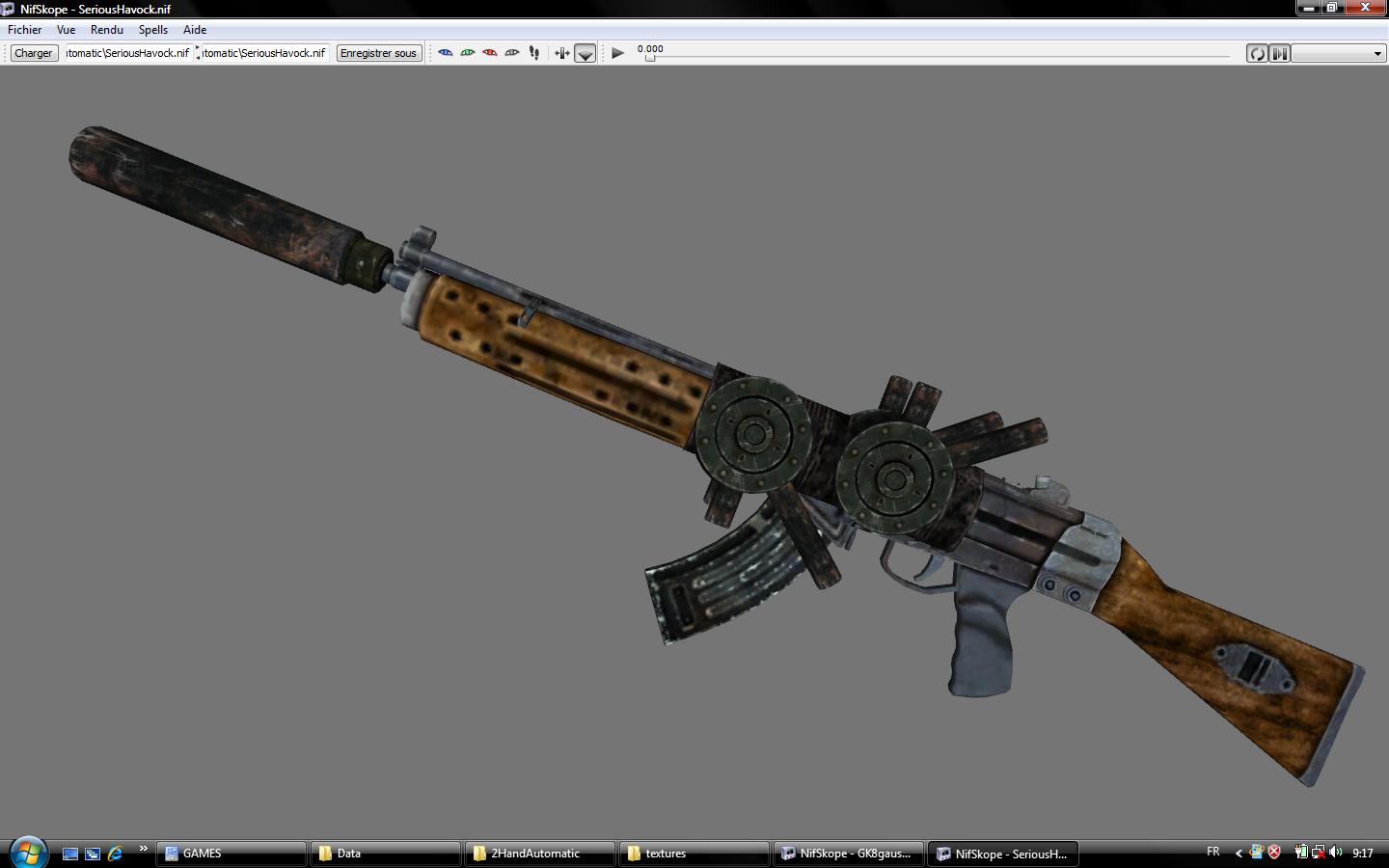Expand hidden quick launch items chevron
The image size is (1389, 868).
[143, 850]
